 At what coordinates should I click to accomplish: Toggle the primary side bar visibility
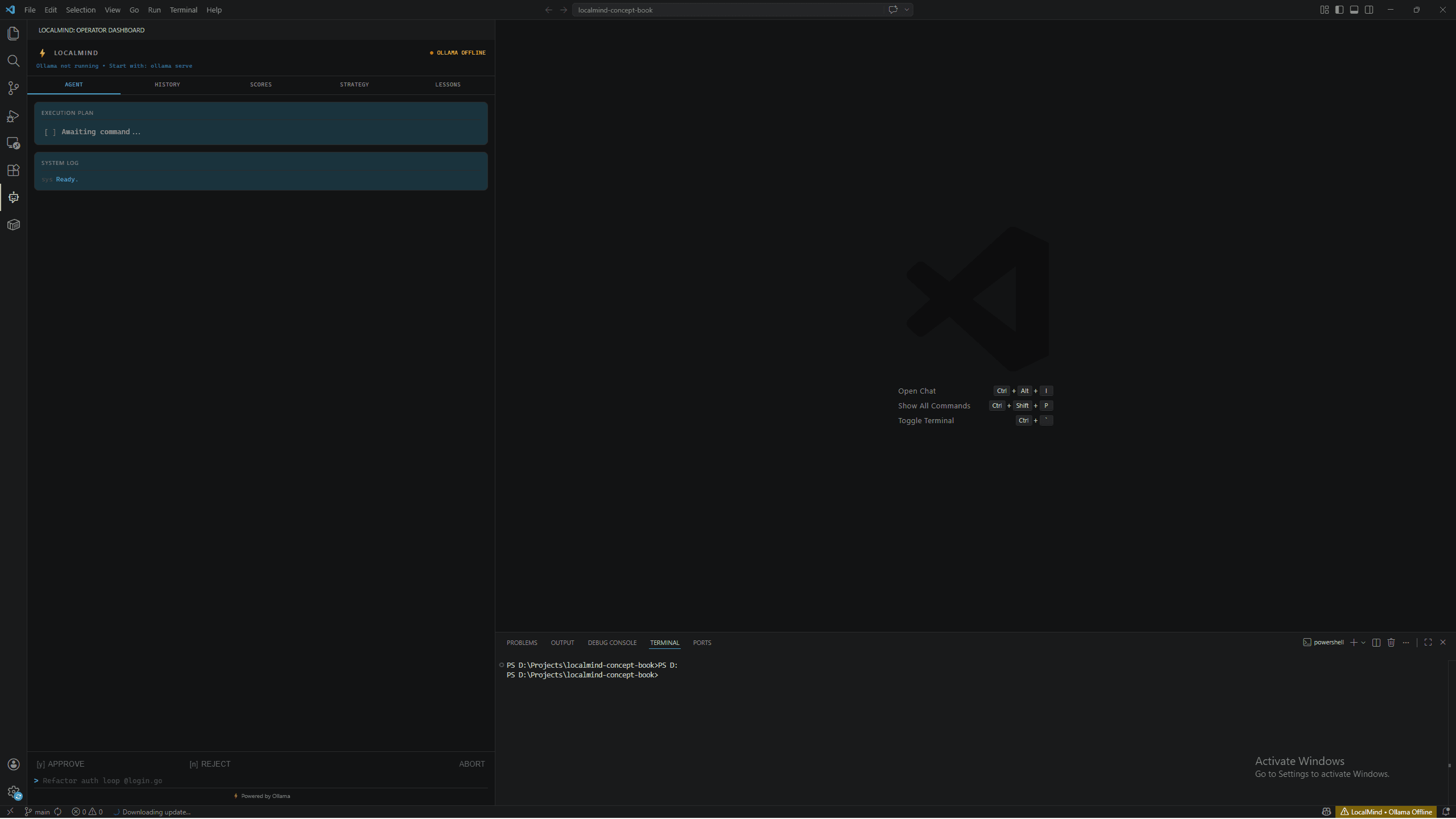point(1339,10)
